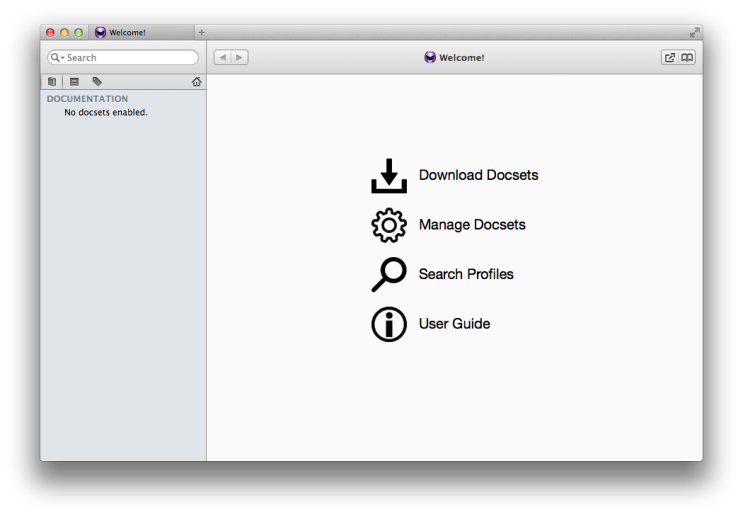Open the Search Profiles link
The width and height of the screenshot is (743, 517).
(466, 274)
